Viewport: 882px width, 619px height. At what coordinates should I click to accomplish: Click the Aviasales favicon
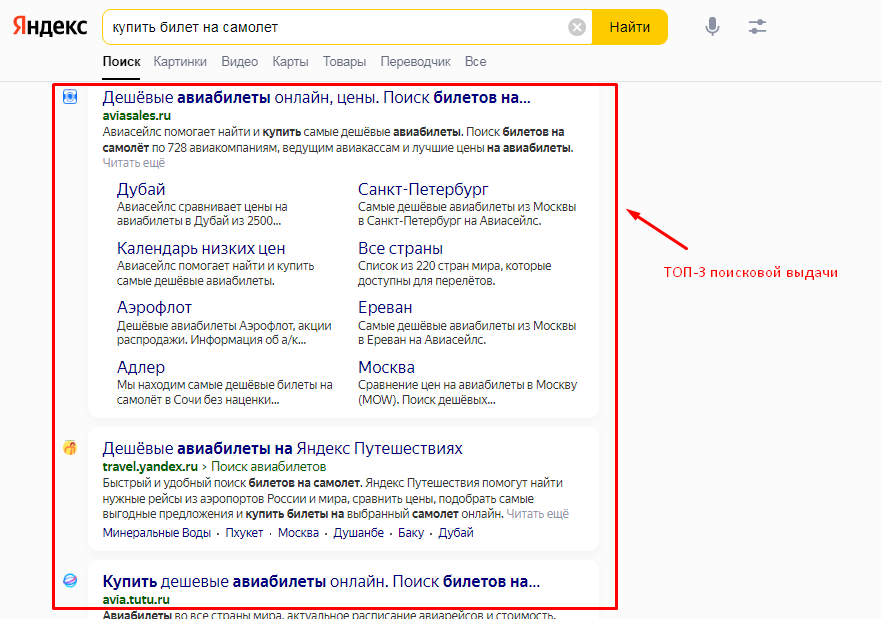click(70, 97)
